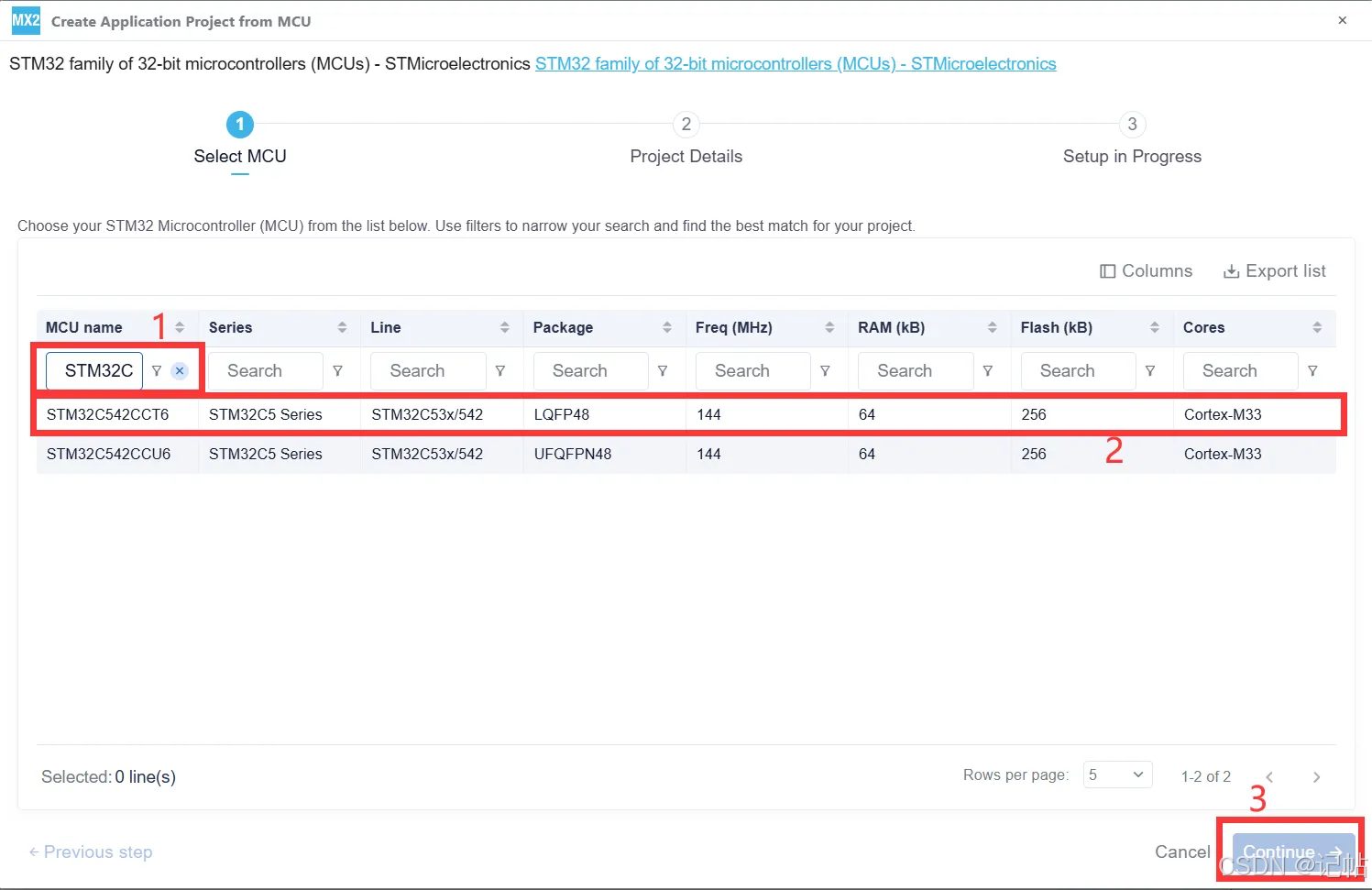Click Cortex-M33 in the STM32C542CCU6 row

click(1223, 454)
